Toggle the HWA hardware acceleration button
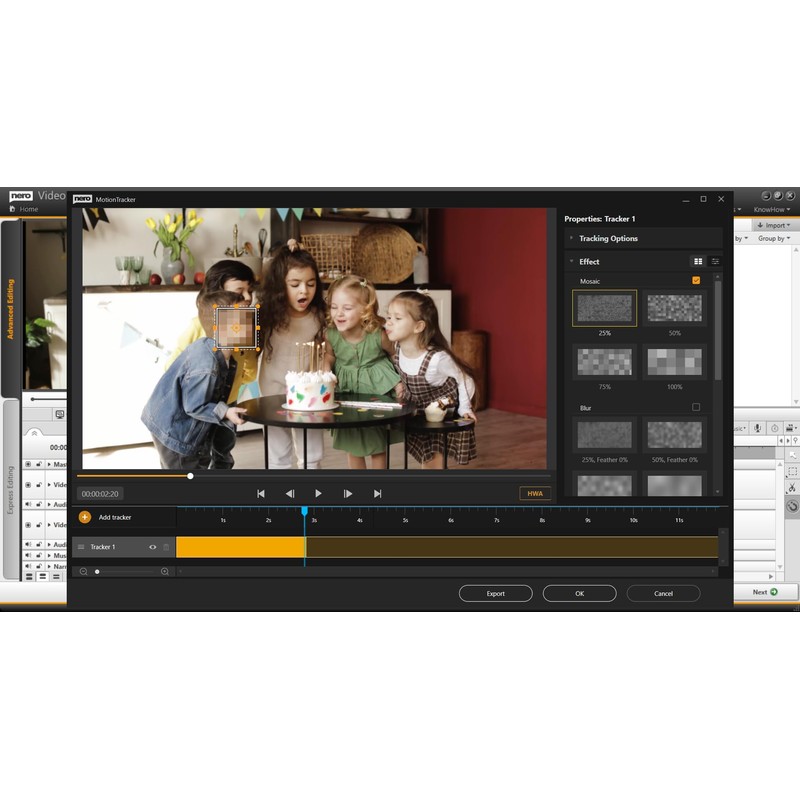800x800 pixels. point(535,493)
